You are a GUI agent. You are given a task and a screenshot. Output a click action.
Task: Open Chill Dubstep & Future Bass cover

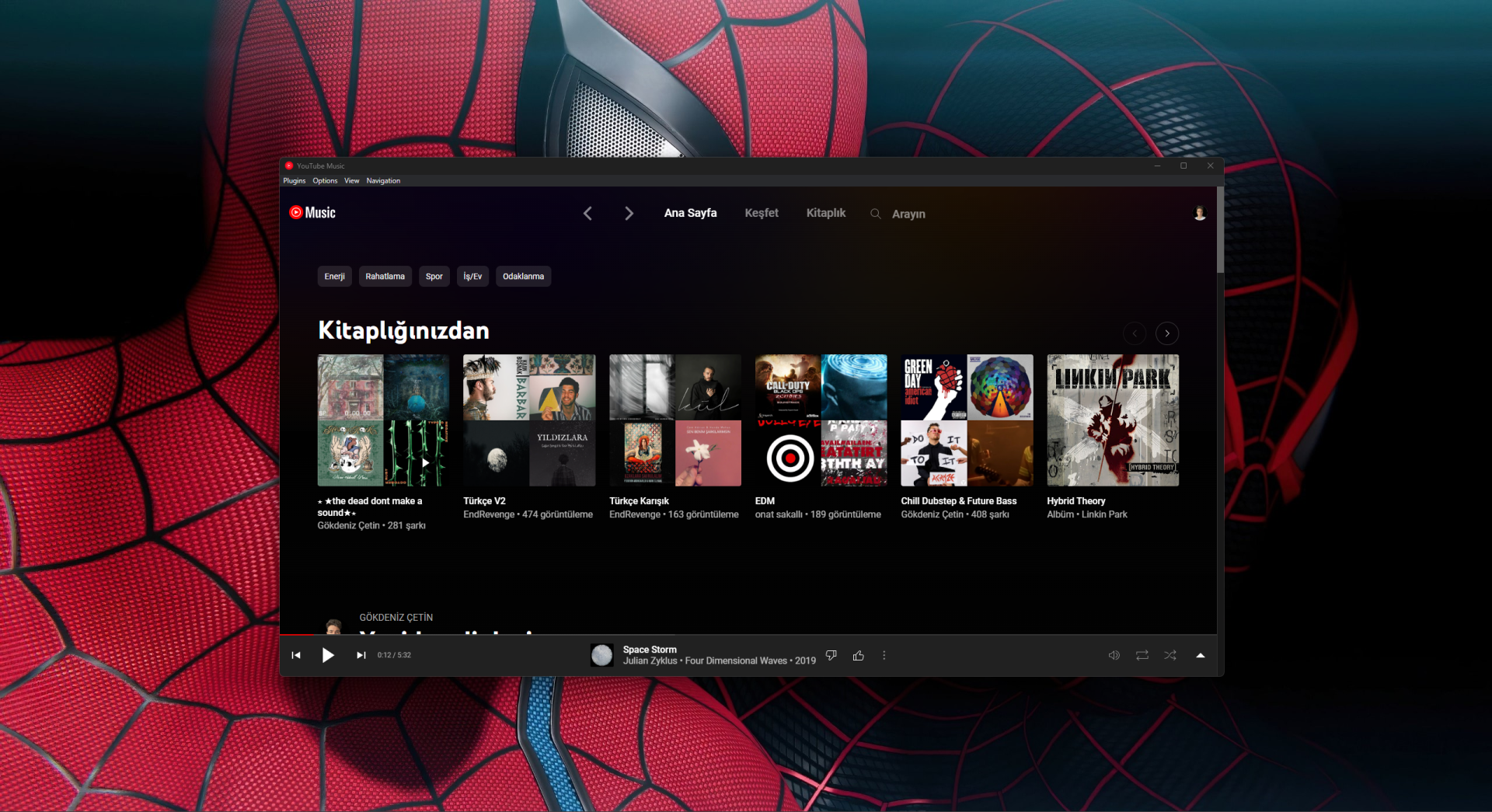coord(967,420)
